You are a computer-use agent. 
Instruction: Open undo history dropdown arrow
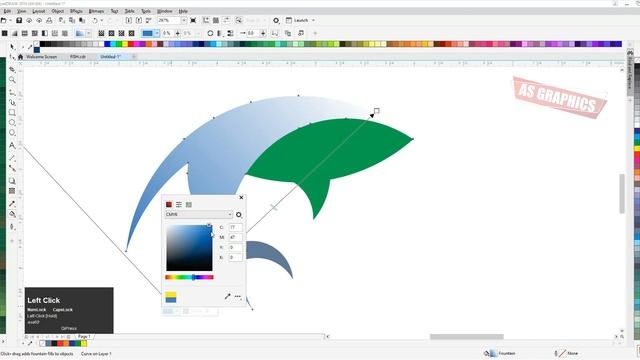102,20
